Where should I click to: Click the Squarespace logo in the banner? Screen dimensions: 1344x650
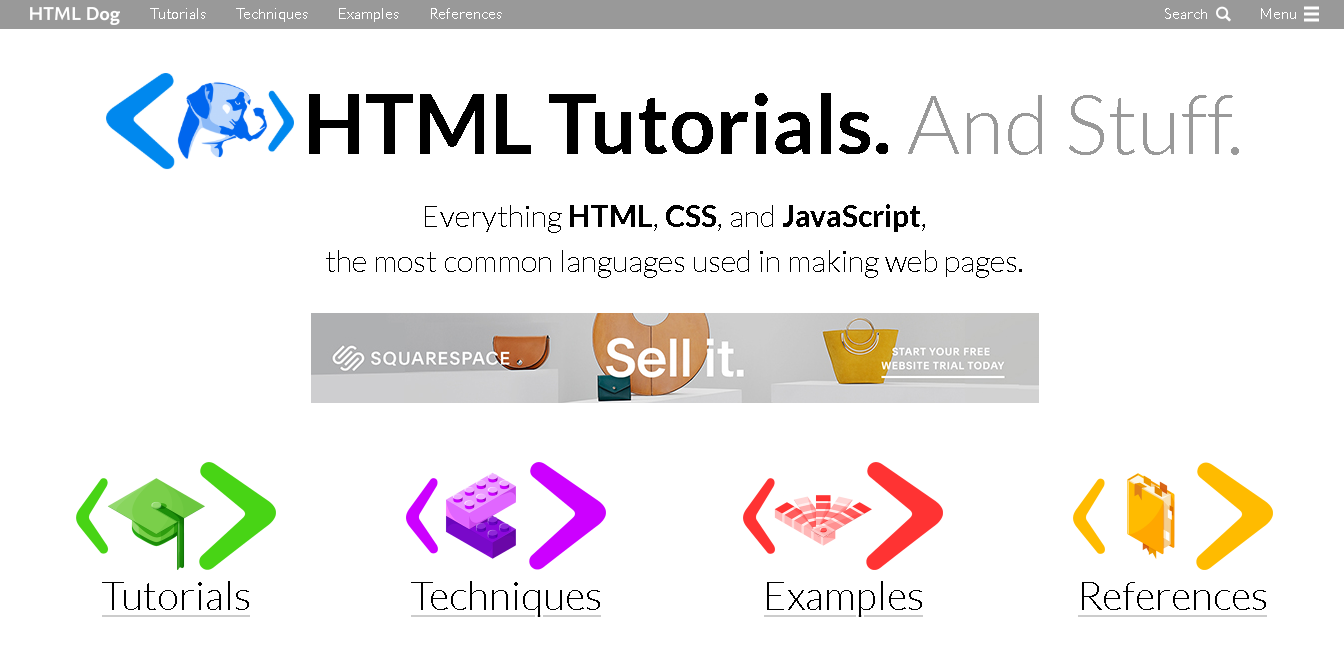[x=420, y=357]
